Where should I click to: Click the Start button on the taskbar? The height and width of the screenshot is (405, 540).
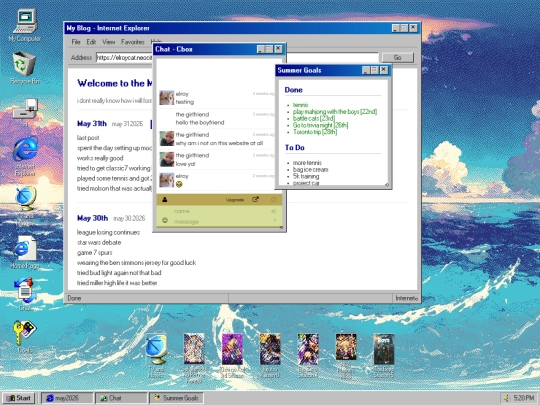point(19,398)
